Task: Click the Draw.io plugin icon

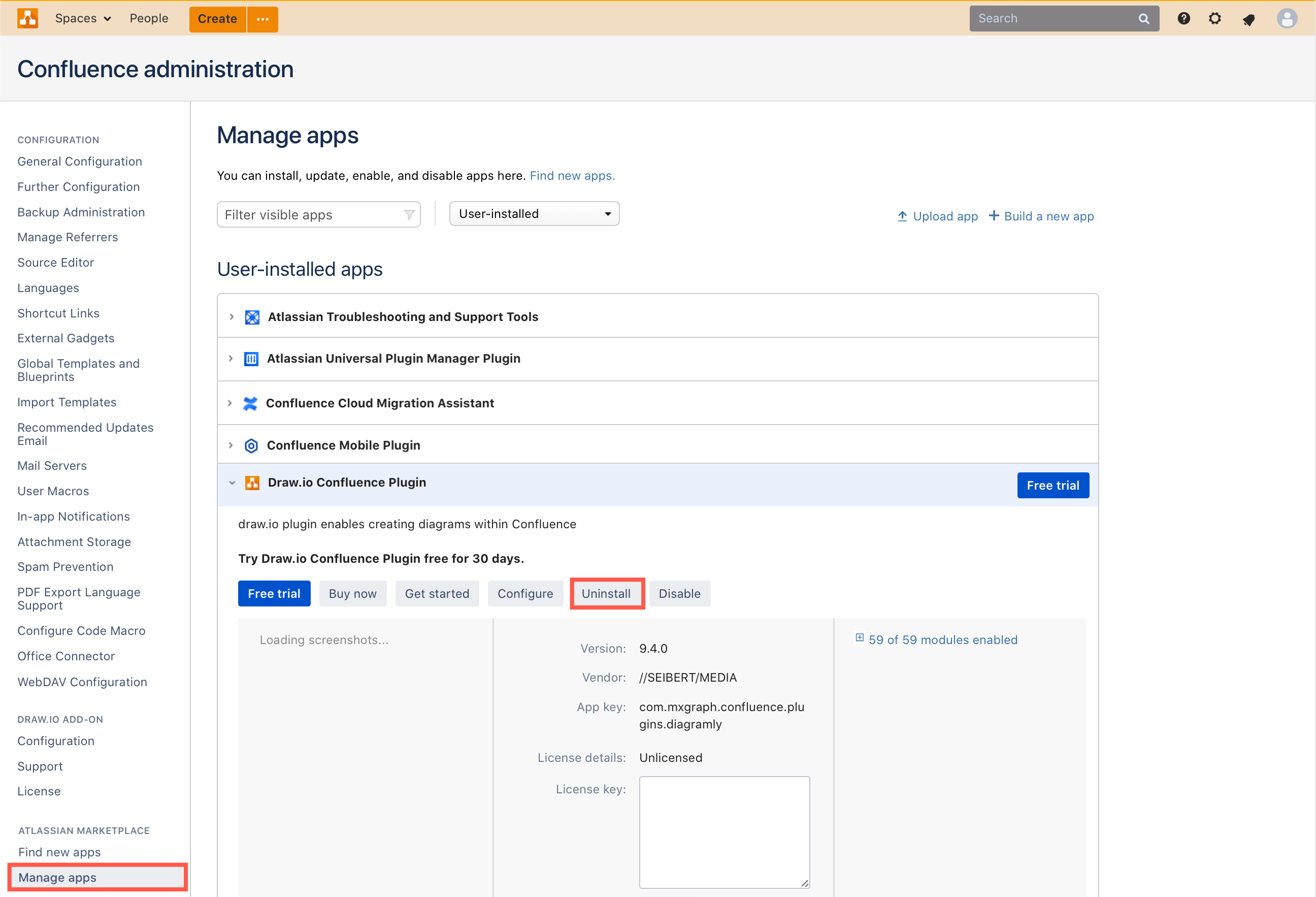Action: pos(252,483)
